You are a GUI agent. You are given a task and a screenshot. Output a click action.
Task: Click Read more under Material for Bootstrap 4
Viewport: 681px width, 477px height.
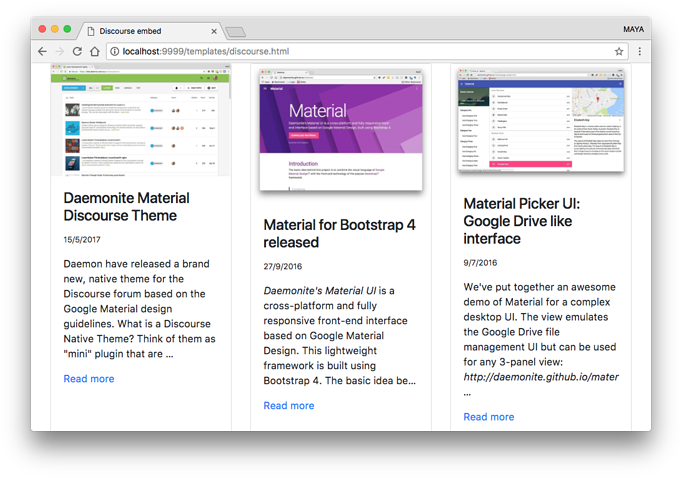[x=289, y=406]
